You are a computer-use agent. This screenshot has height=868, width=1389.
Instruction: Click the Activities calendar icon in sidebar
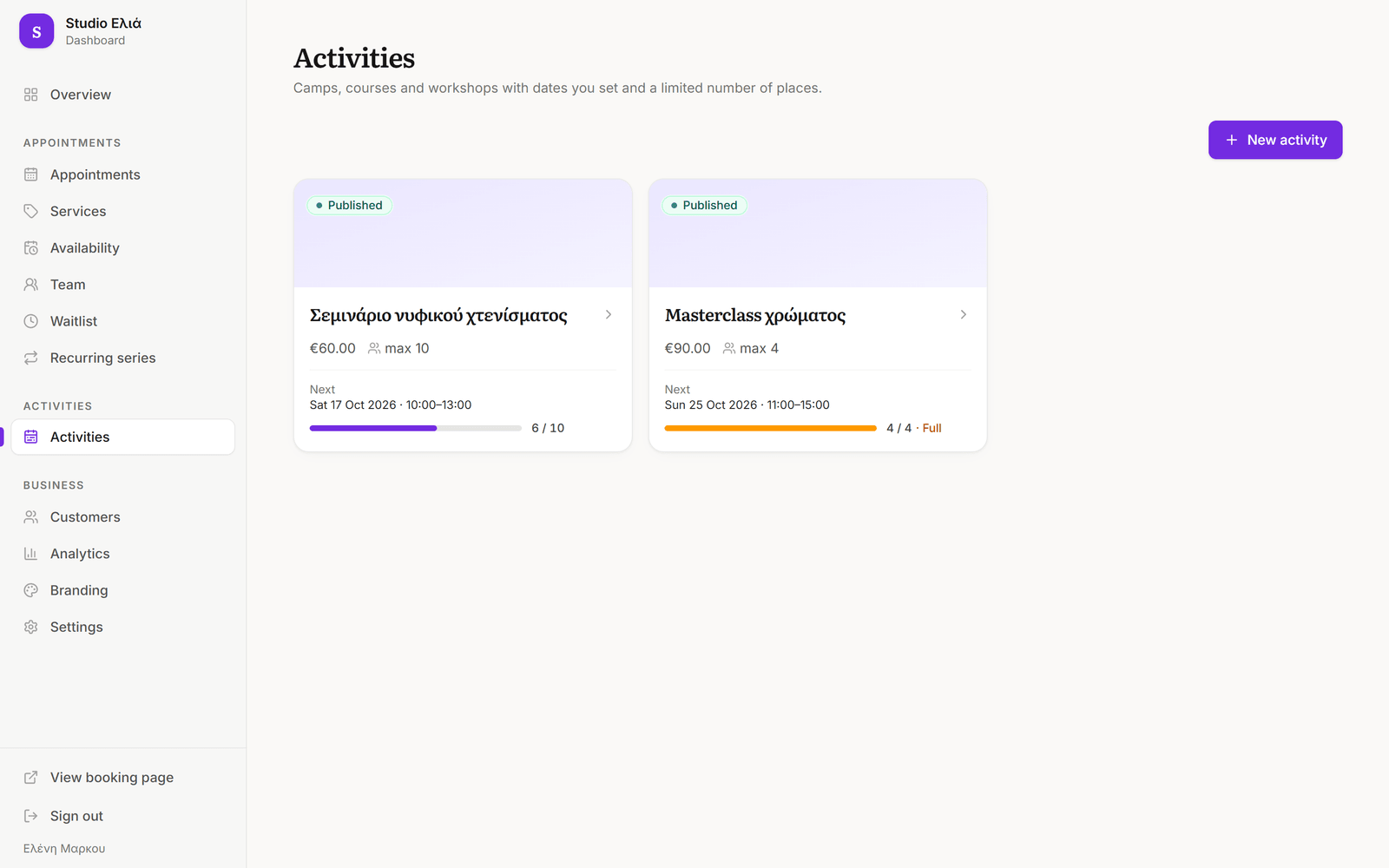point(31,437)
